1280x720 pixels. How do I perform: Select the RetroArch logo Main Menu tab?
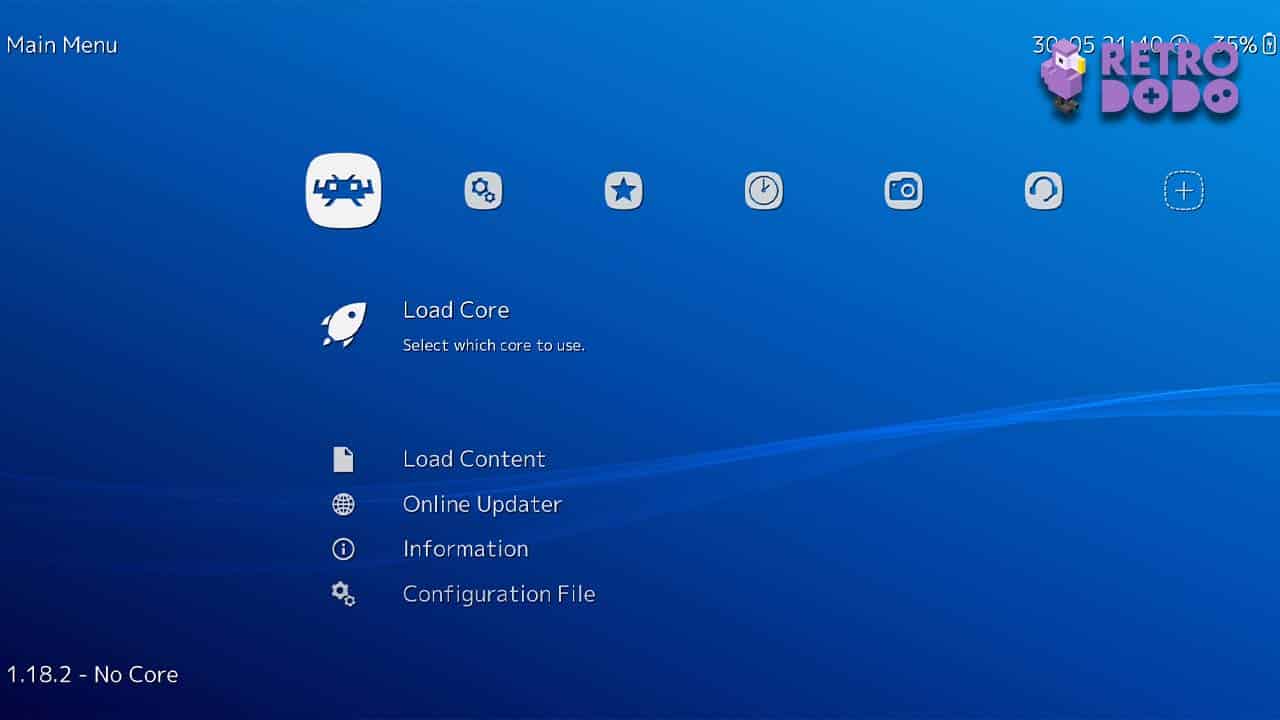[343, 190]
